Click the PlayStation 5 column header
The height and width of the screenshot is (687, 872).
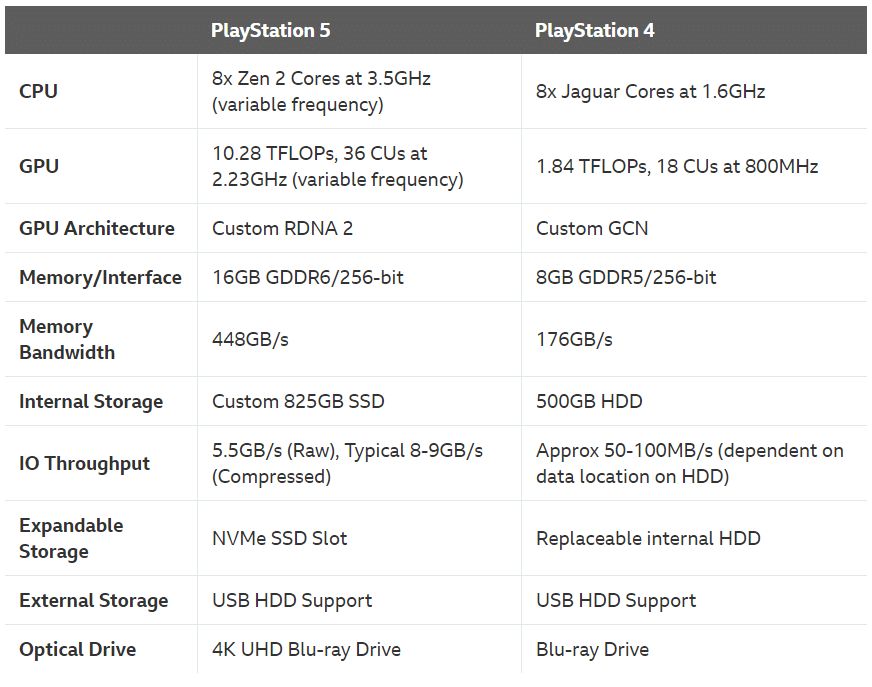[270, 30]
